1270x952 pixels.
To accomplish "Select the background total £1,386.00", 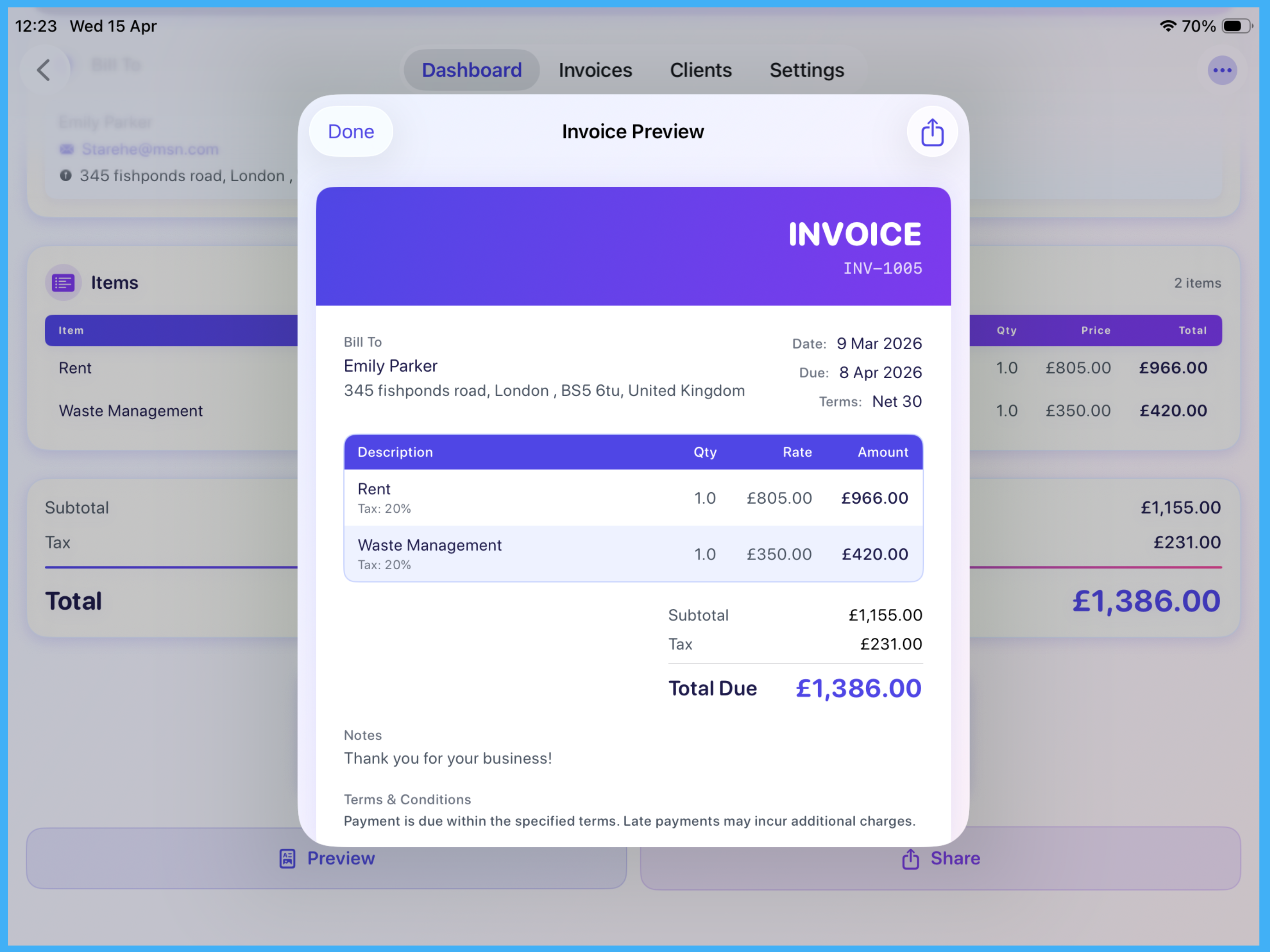I will click(x=1146, y=601).
